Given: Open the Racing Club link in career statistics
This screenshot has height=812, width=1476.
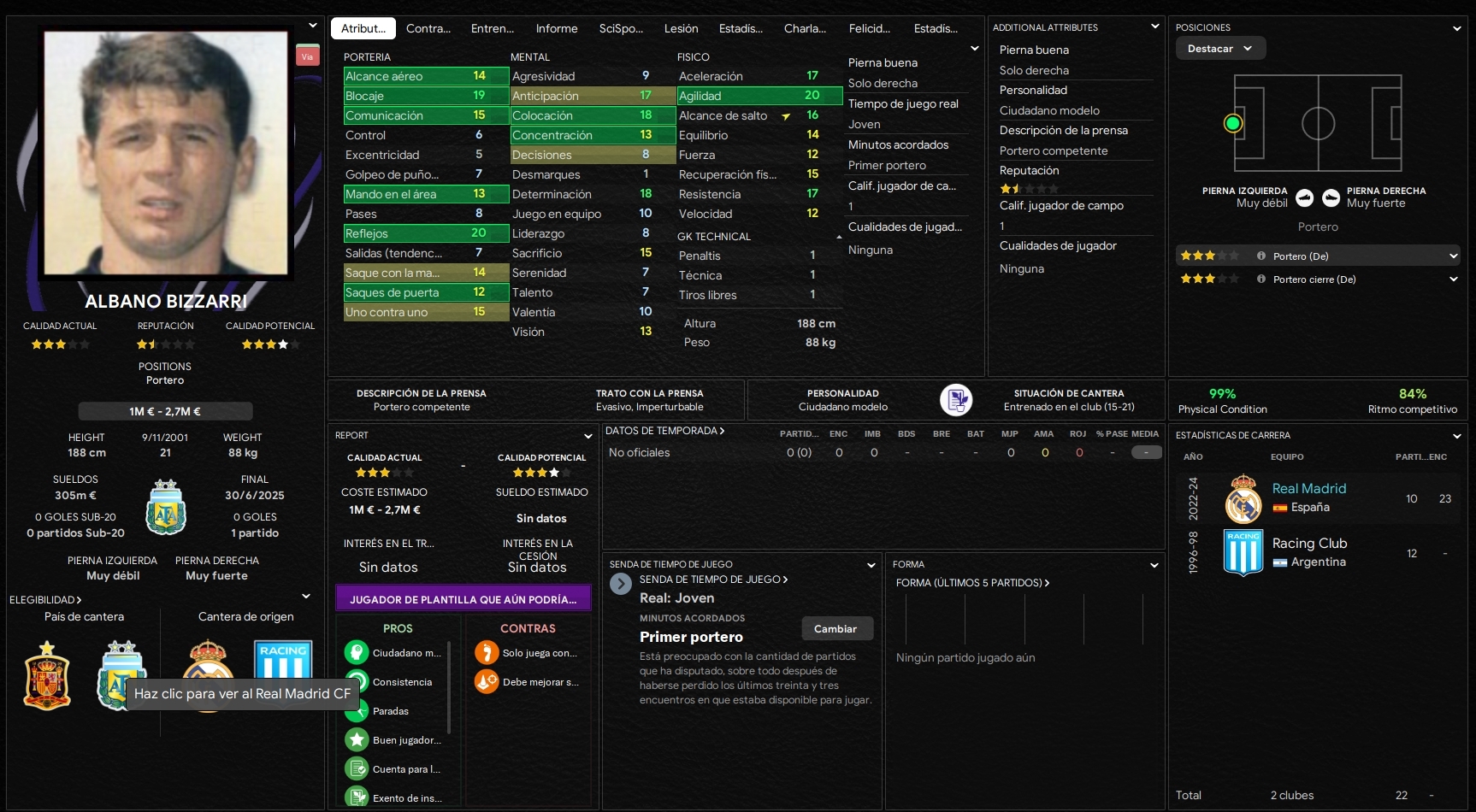Looking at the screenshot, I should click(x=1310, y=543).
